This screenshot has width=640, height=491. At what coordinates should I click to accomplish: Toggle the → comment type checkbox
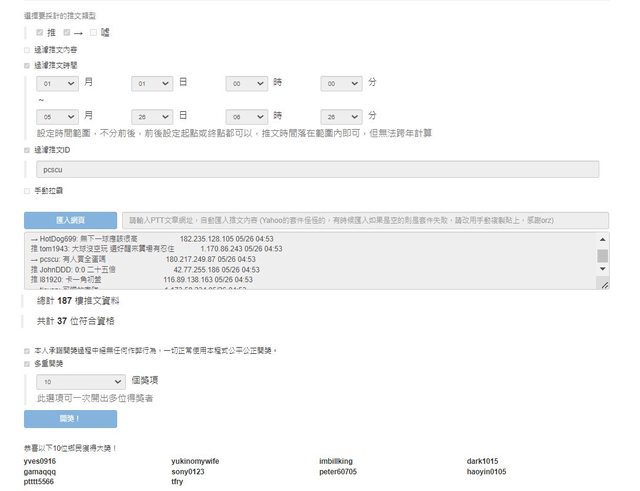[x=67, y=33]
